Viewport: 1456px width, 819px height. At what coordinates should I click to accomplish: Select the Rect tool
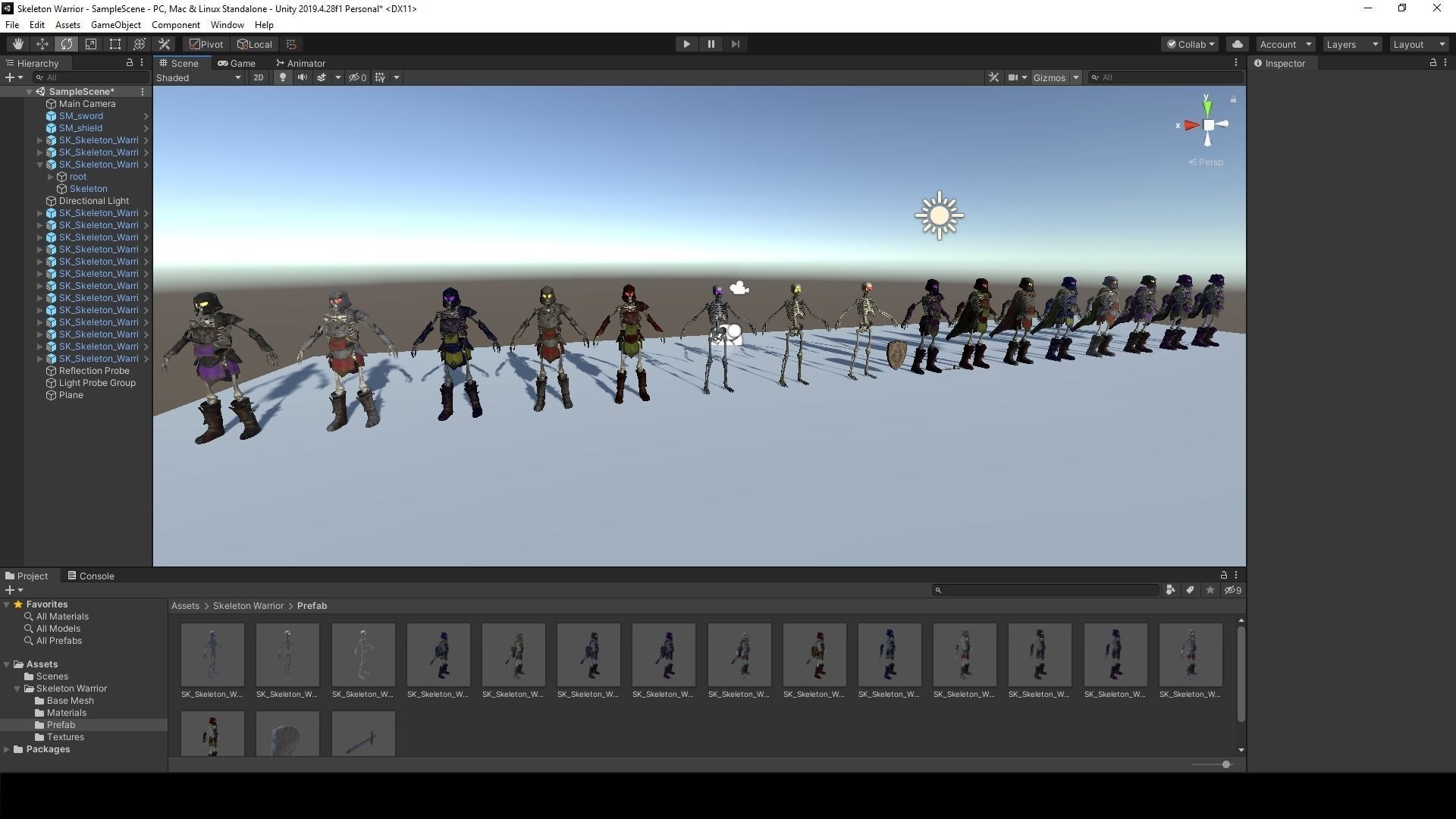coord(115,44)
